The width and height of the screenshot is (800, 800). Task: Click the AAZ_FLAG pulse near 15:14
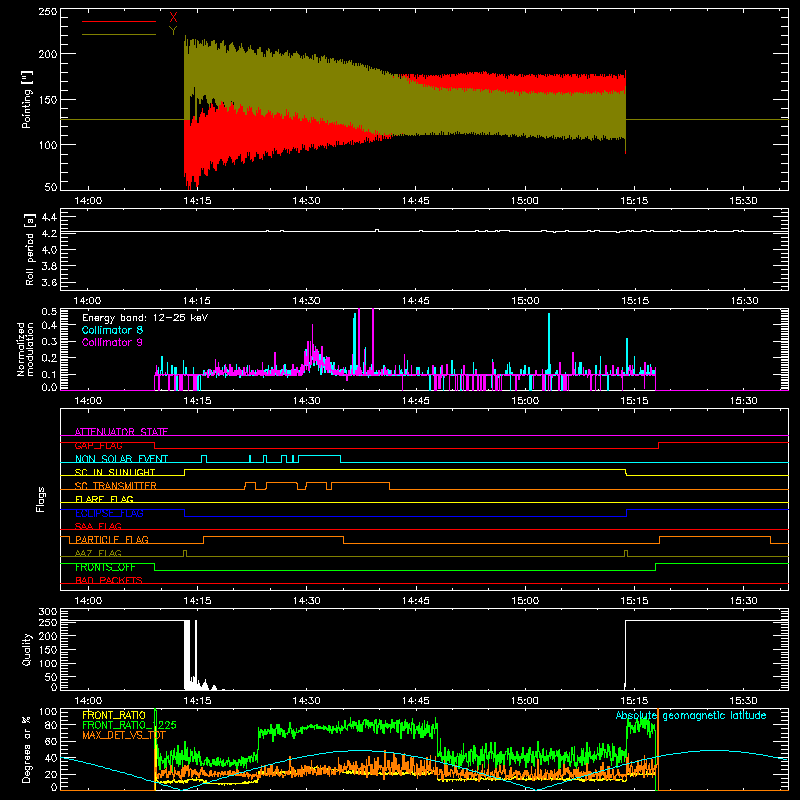626,553
